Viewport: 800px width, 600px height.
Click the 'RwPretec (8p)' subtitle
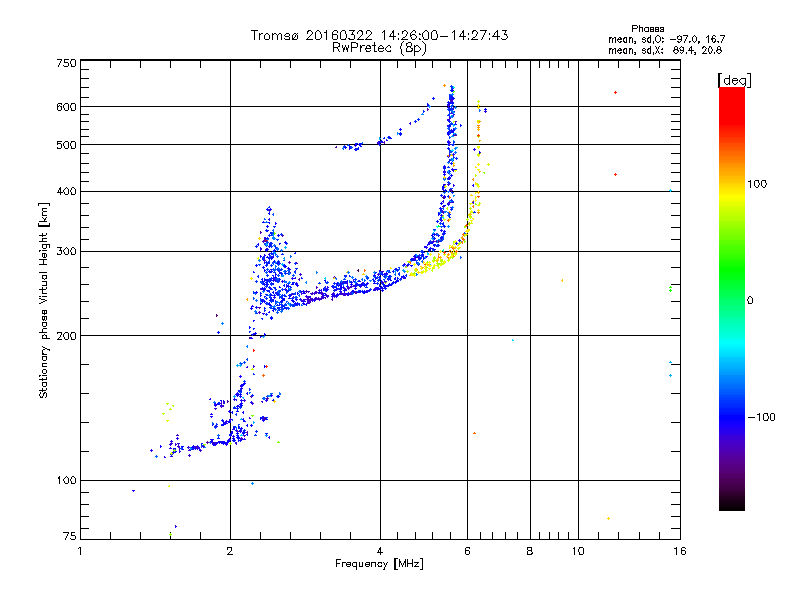click(x=379, y=48)
